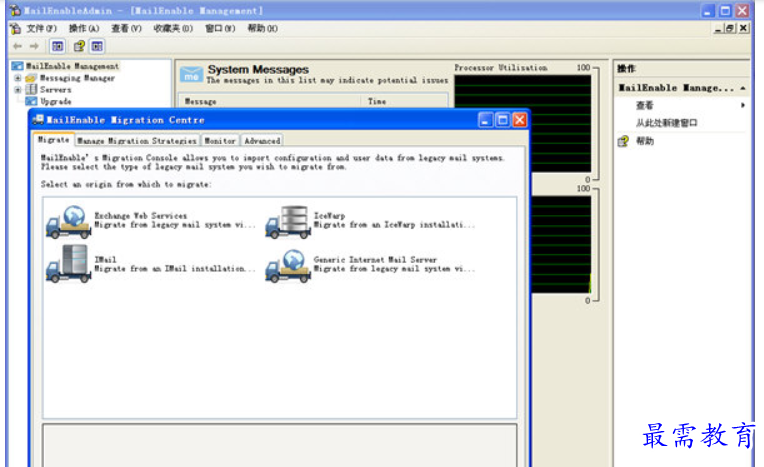Close the MailEnable Migration Centre window
The image size is (764, 467).
[x=519, y=120]
